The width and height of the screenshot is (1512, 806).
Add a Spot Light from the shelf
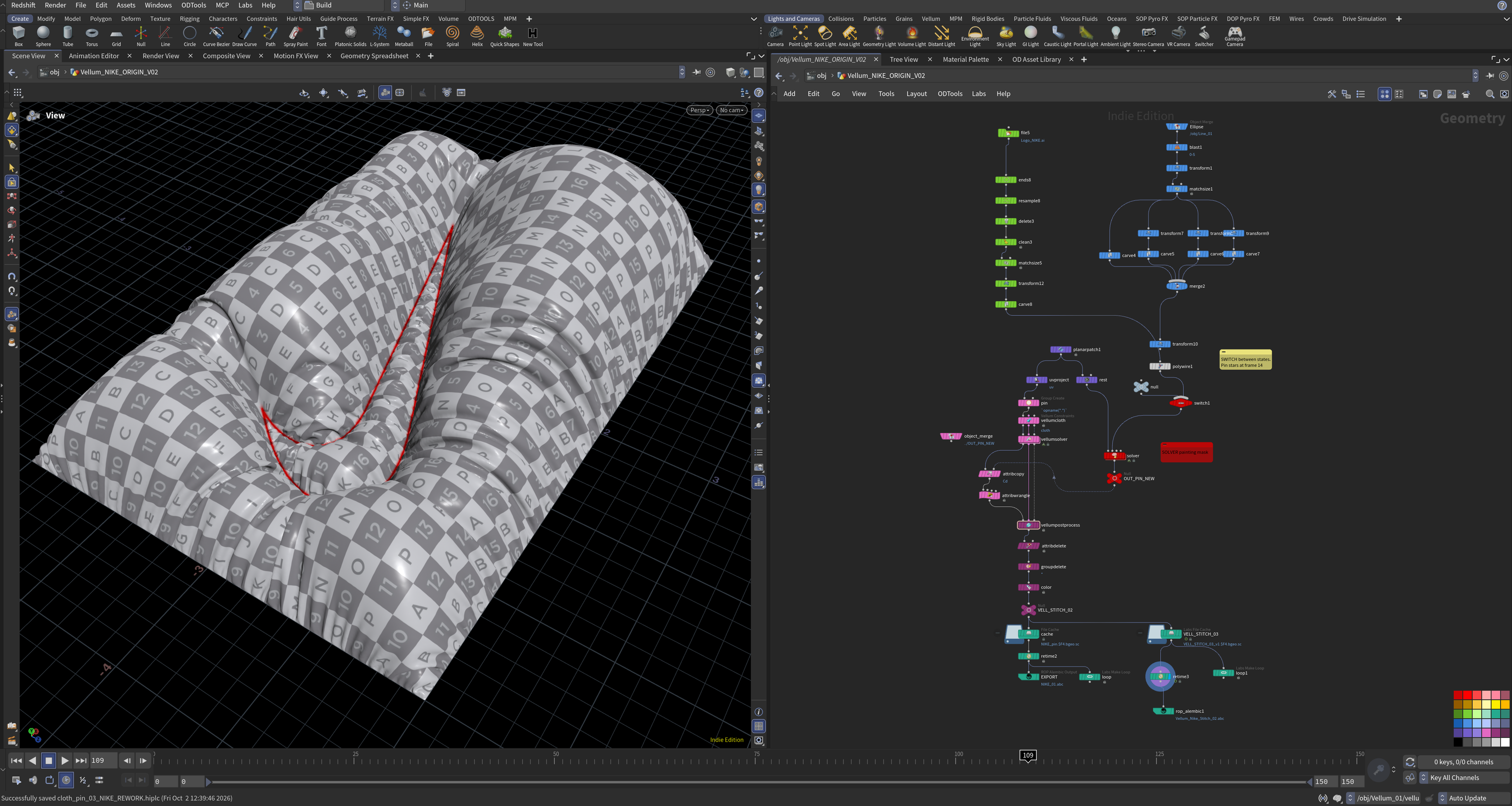825,36
